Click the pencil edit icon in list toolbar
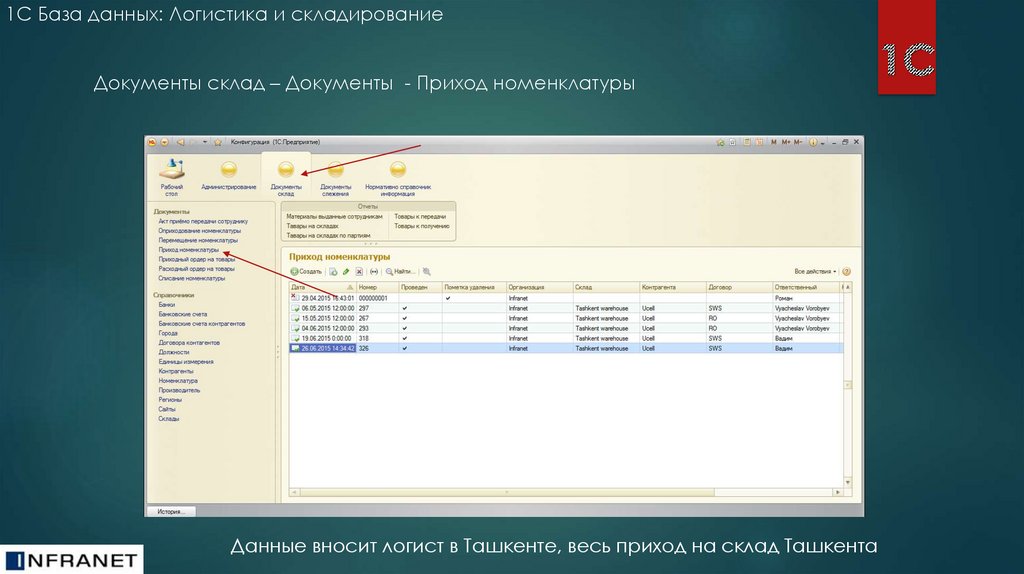Screen dimensions: 1024x574 click(x=346, y=271)
